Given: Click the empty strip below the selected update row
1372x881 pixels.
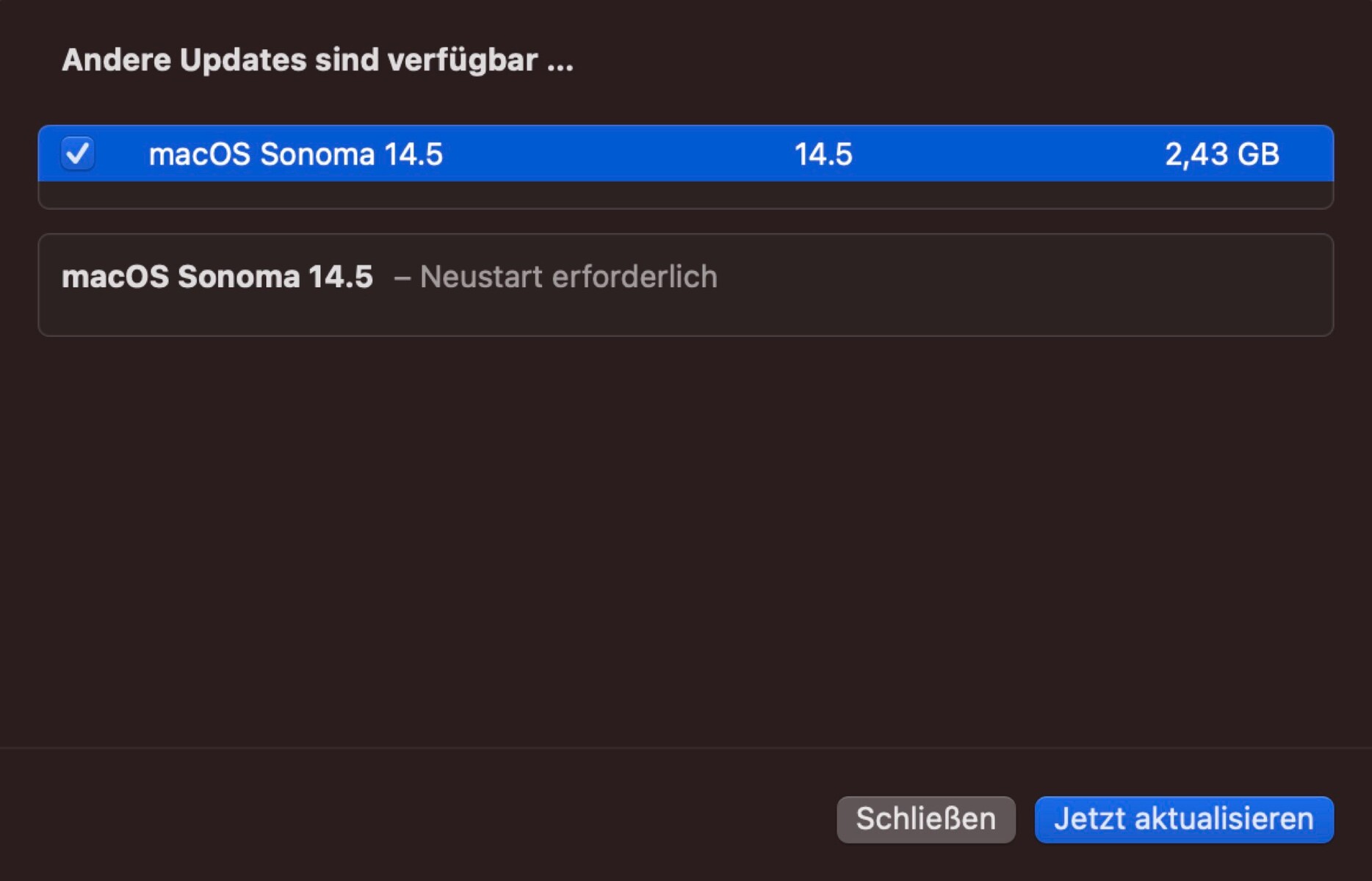Looking at the screenshot, I should [685, 195].
